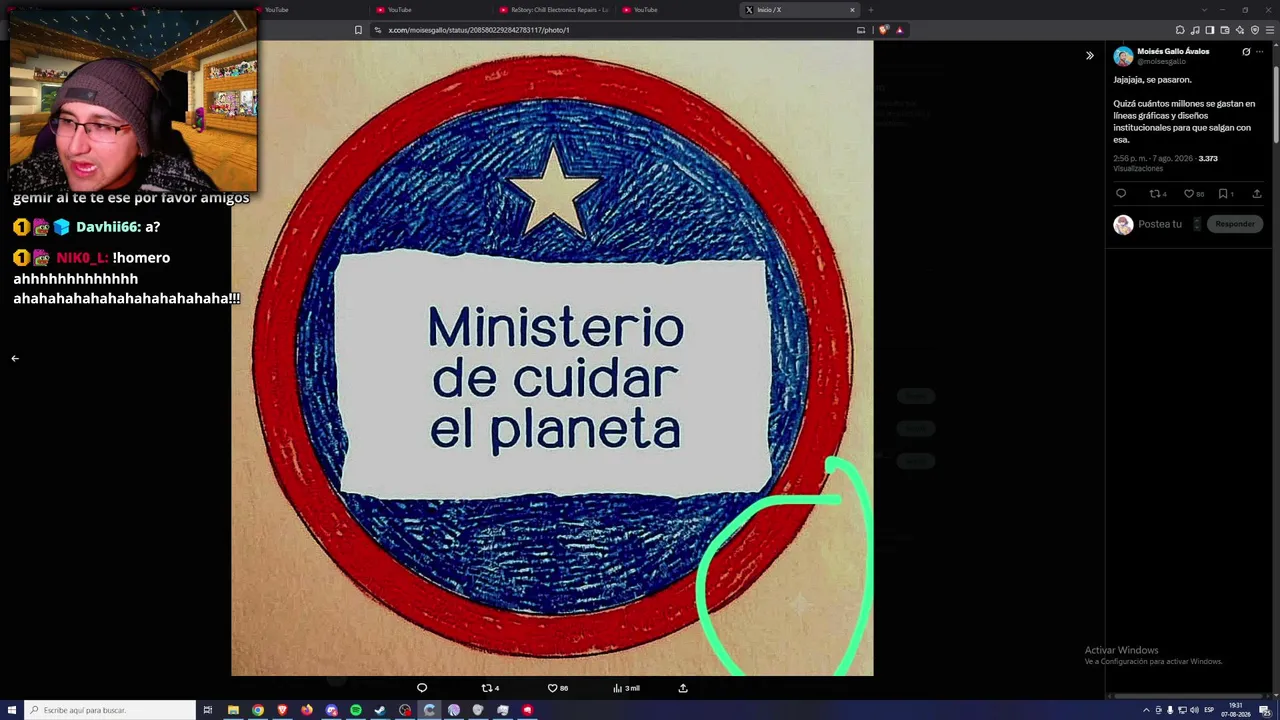Open Steam from the taskbar

[380, 710]
